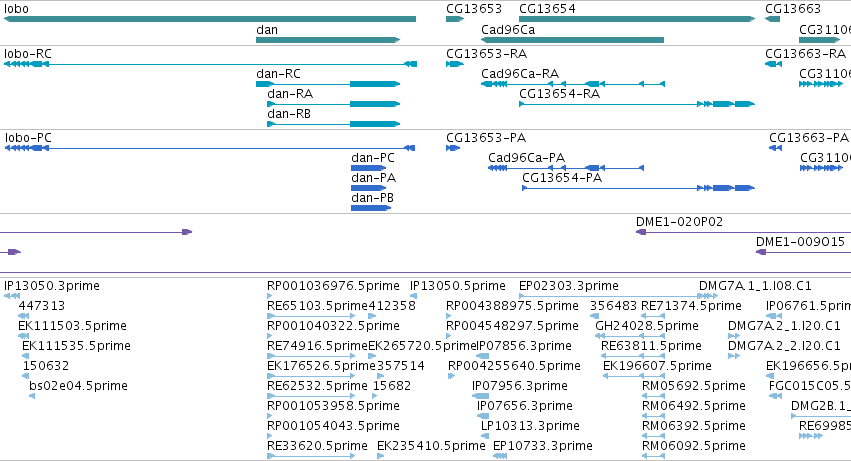Select the CG13663 gene feature
Image resolution: width=851 pixels, height=461 pixels.
772,19
